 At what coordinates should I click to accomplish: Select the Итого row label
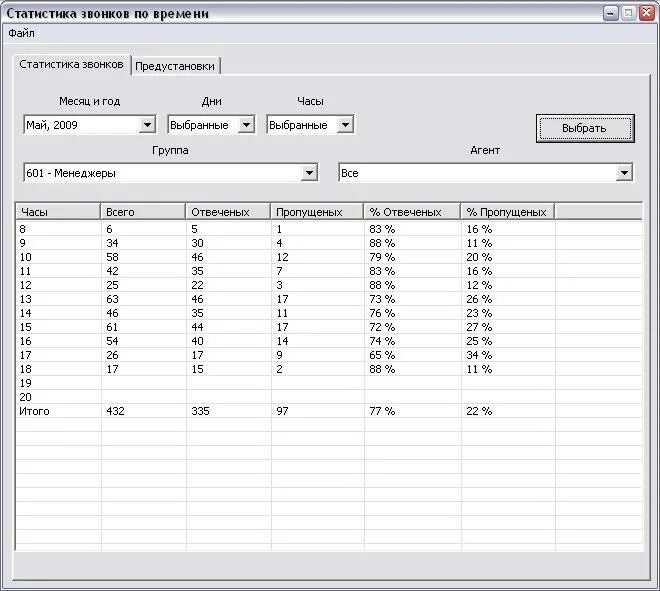(x=34, y=411)
